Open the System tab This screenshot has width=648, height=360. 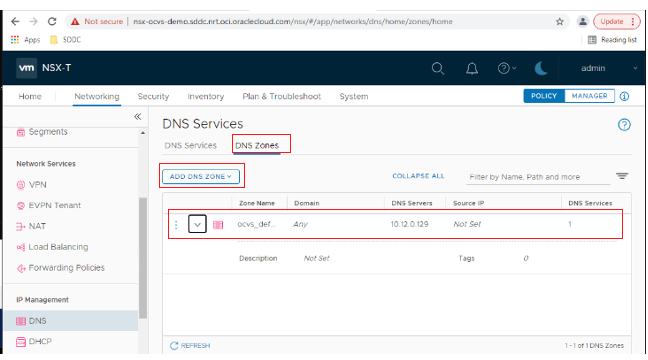tap(354, 96)
